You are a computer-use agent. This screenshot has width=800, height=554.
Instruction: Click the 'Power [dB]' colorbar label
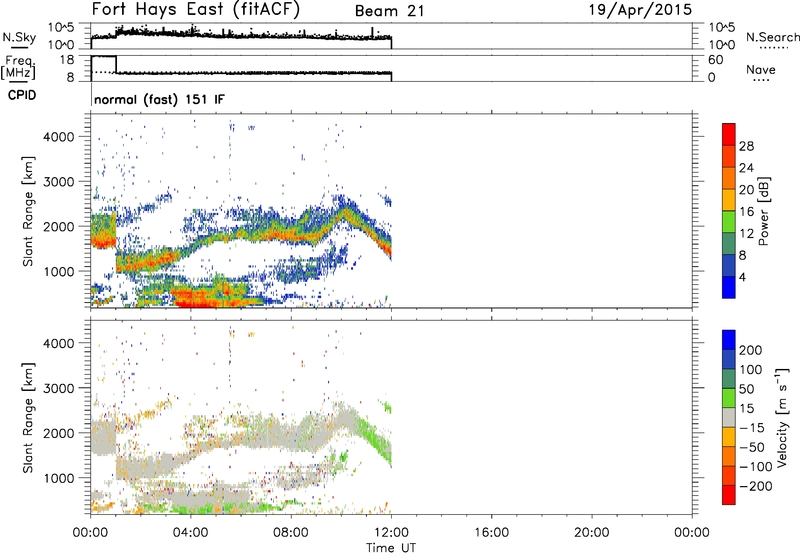tap(763, 211)
